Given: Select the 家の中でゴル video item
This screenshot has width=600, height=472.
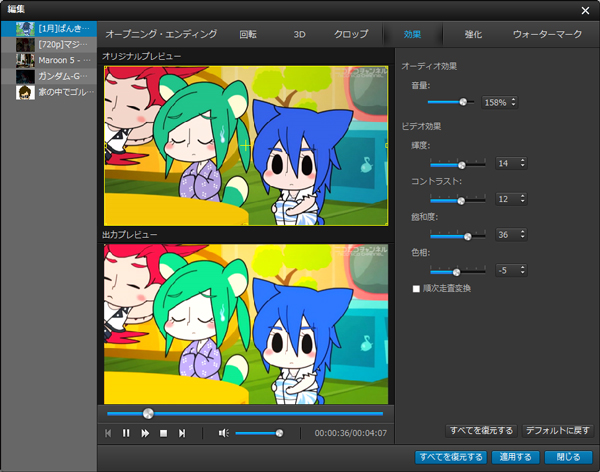Looking at the screenshot, I should click(x=49, y=92).
